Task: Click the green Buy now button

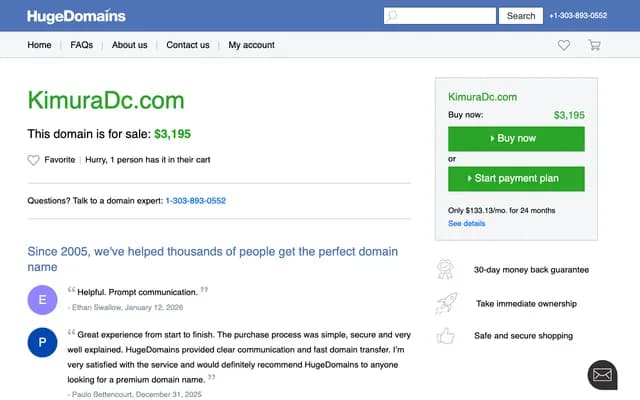Action: [x=516, y=139]
